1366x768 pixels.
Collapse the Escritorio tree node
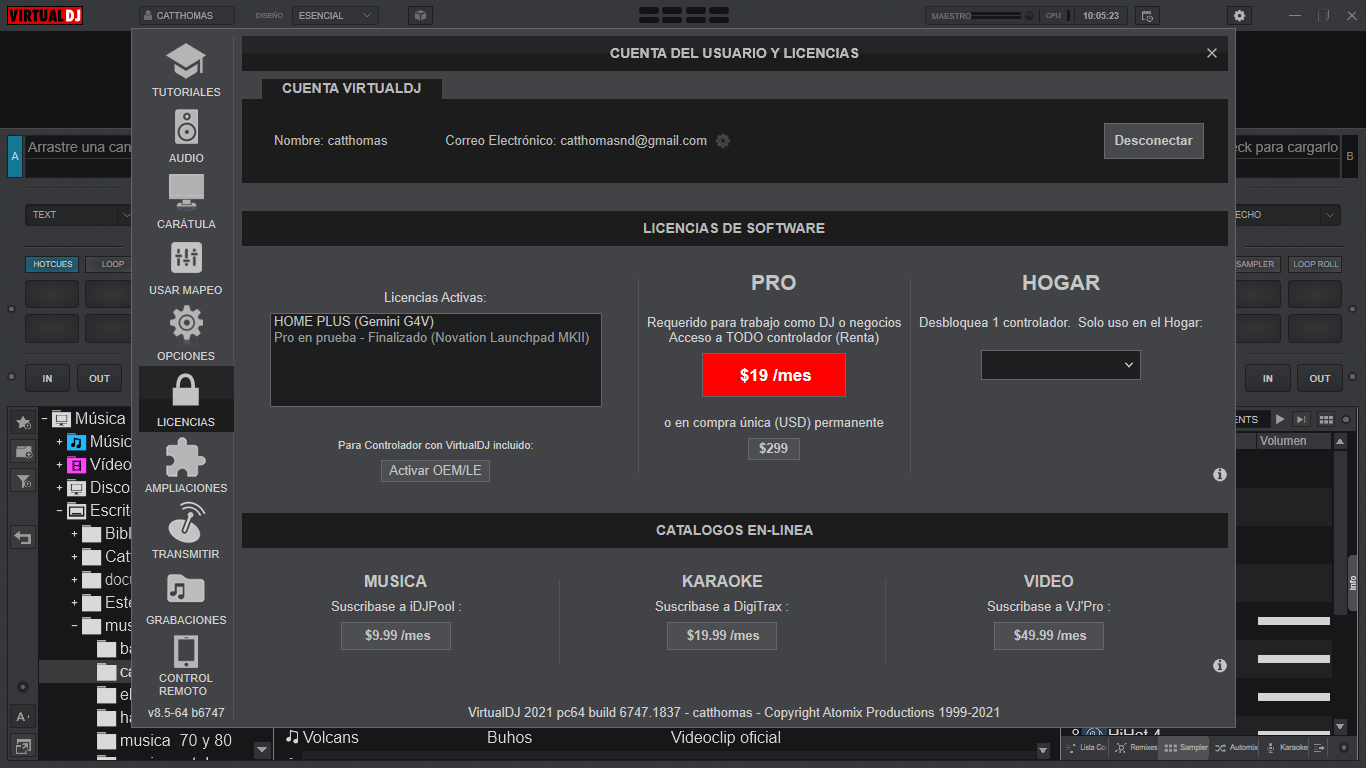tap(59, 511)
